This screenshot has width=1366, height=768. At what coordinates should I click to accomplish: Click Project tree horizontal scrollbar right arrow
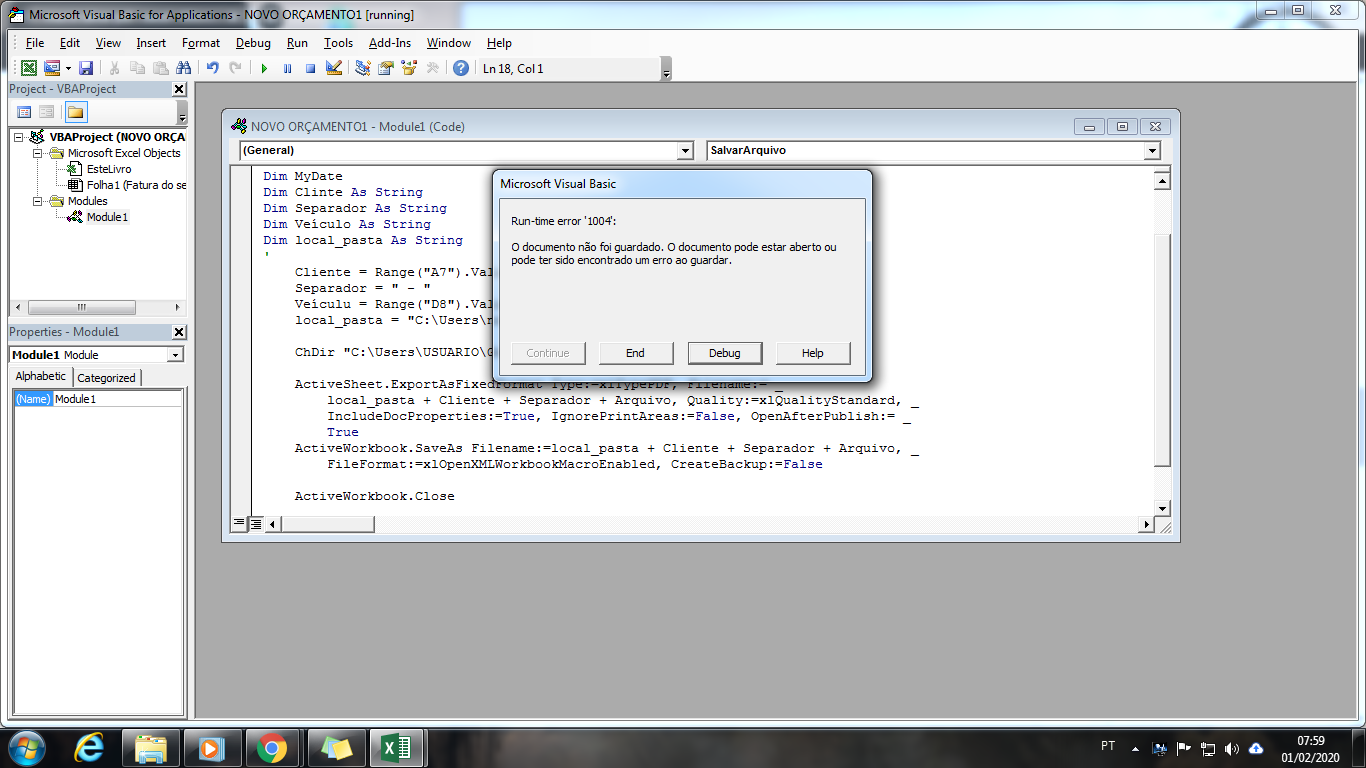click(x=178, y=308)
